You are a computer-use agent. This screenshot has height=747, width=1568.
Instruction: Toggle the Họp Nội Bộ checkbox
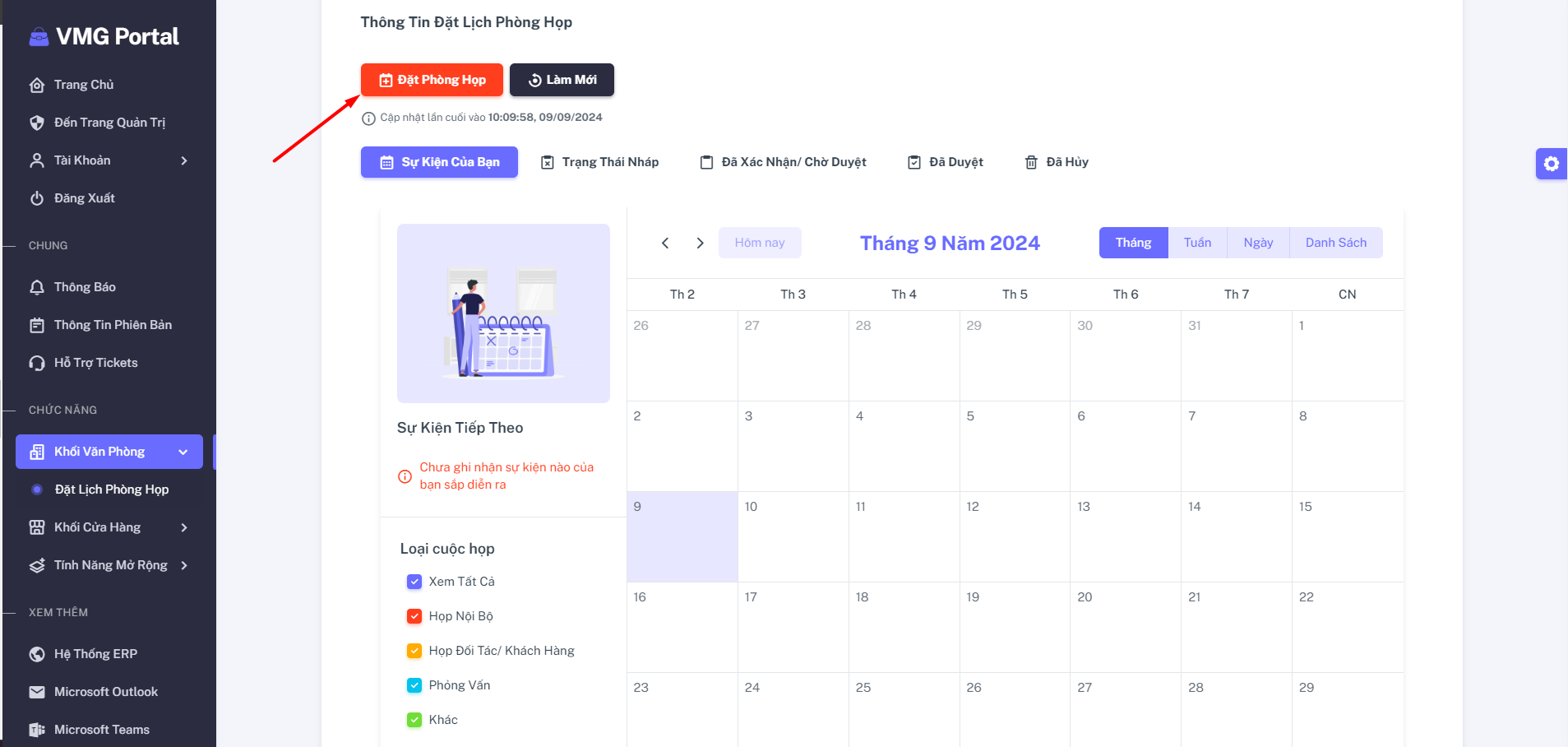click(414, 616)
